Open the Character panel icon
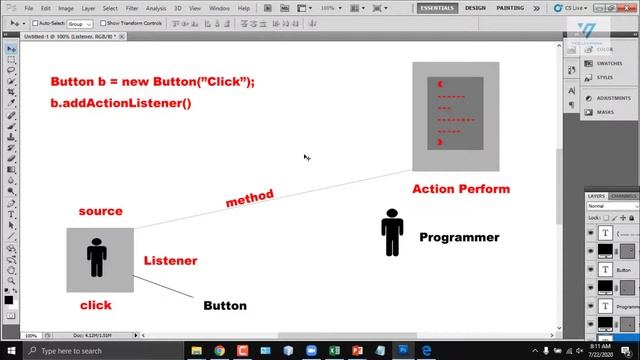Viewport: 640px width, 360px height. coord(571,91)
